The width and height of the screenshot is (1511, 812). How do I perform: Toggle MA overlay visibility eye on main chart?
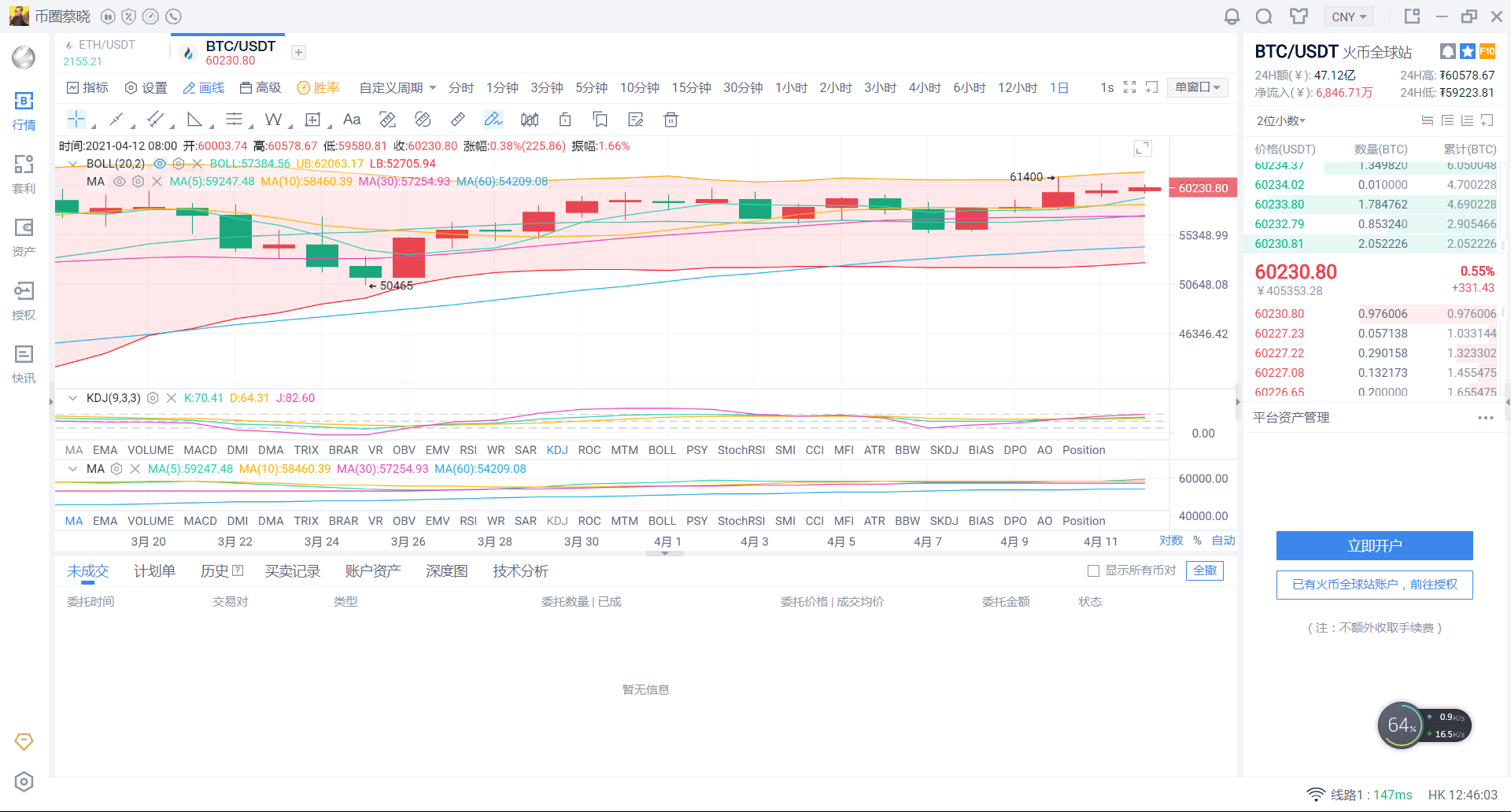click(120, 182)
